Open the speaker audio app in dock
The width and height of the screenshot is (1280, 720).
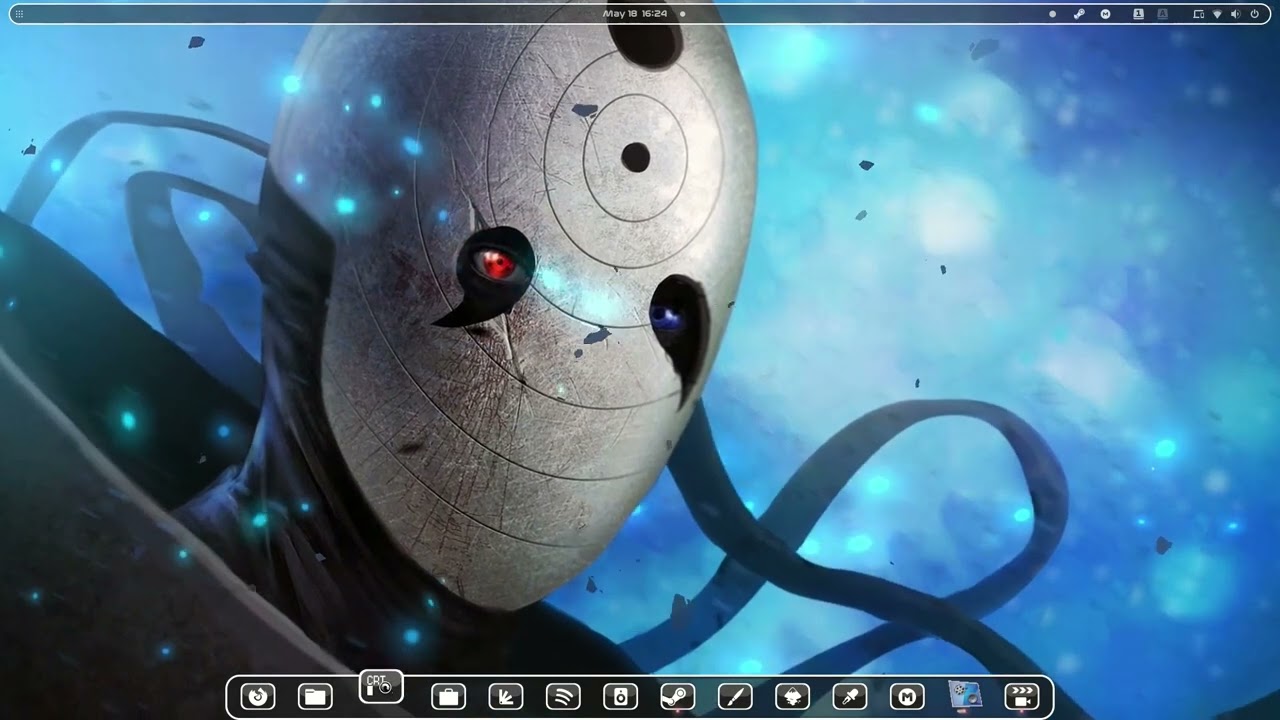point(620,696)
